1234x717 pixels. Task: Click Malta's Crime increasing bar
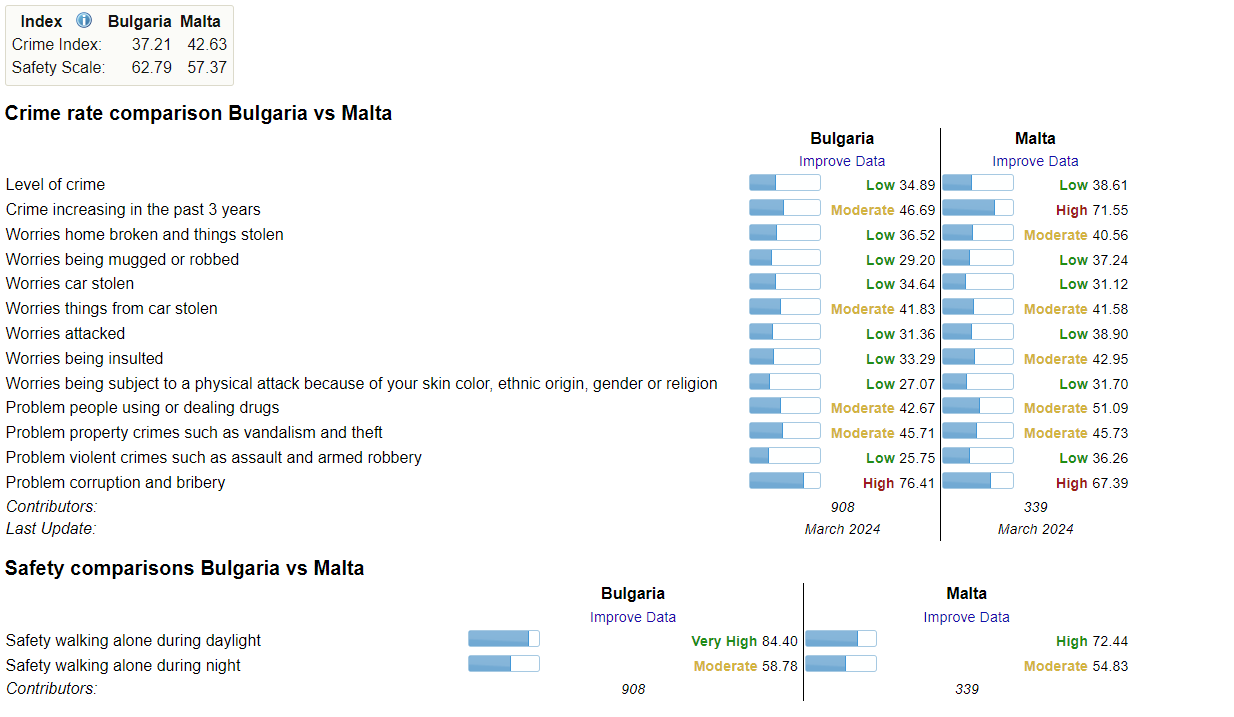977,208
